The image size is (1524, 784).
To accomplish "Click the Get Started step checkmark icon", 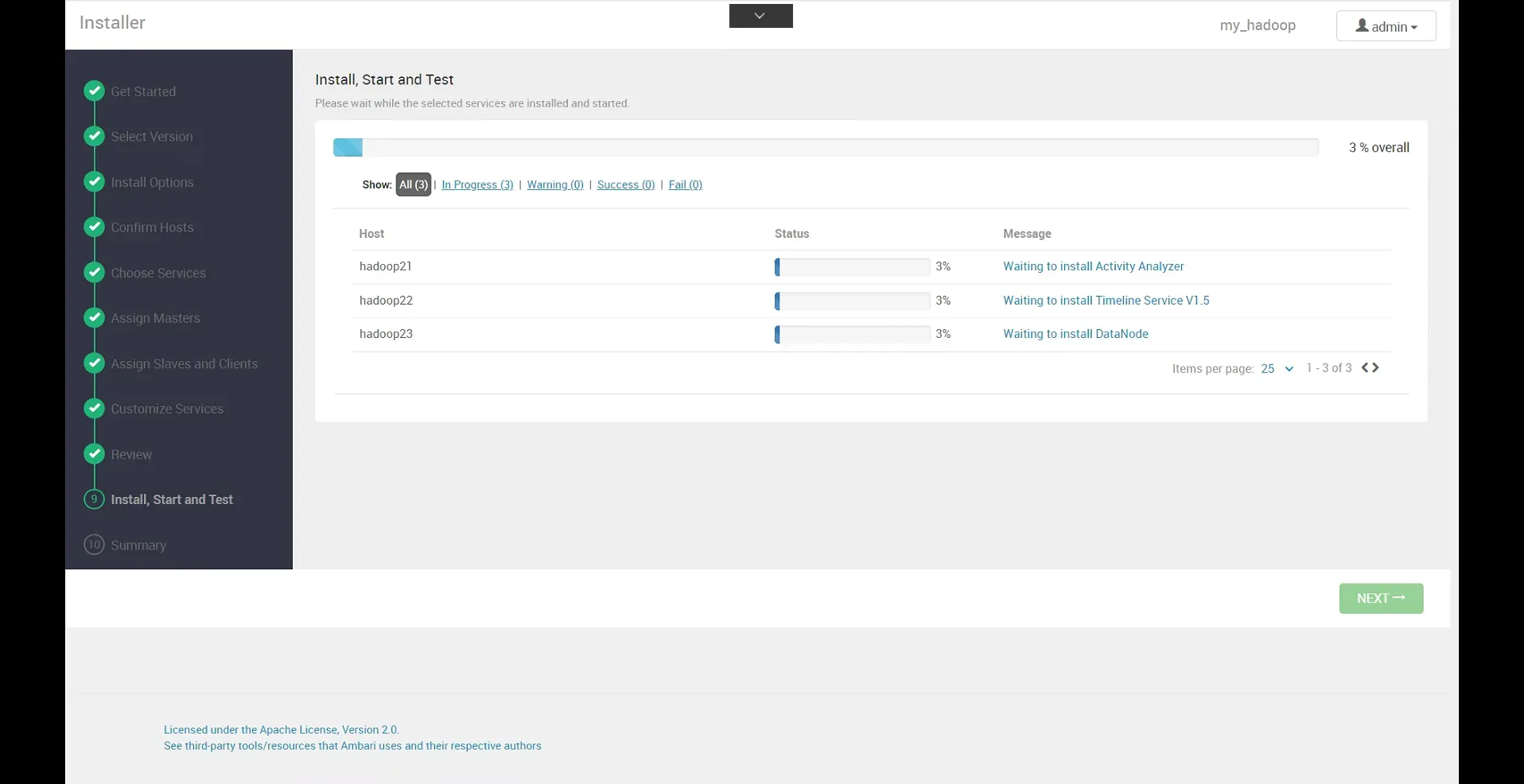I will tap(95, 91).
